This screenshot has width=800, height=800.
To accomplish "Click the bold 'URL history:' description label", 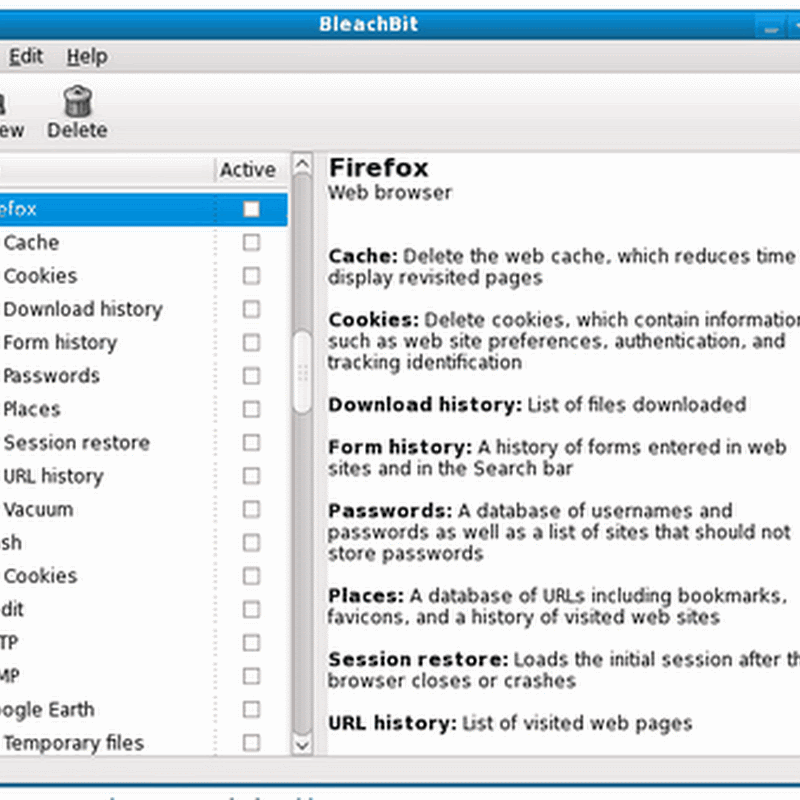I will tap(392, 723).
